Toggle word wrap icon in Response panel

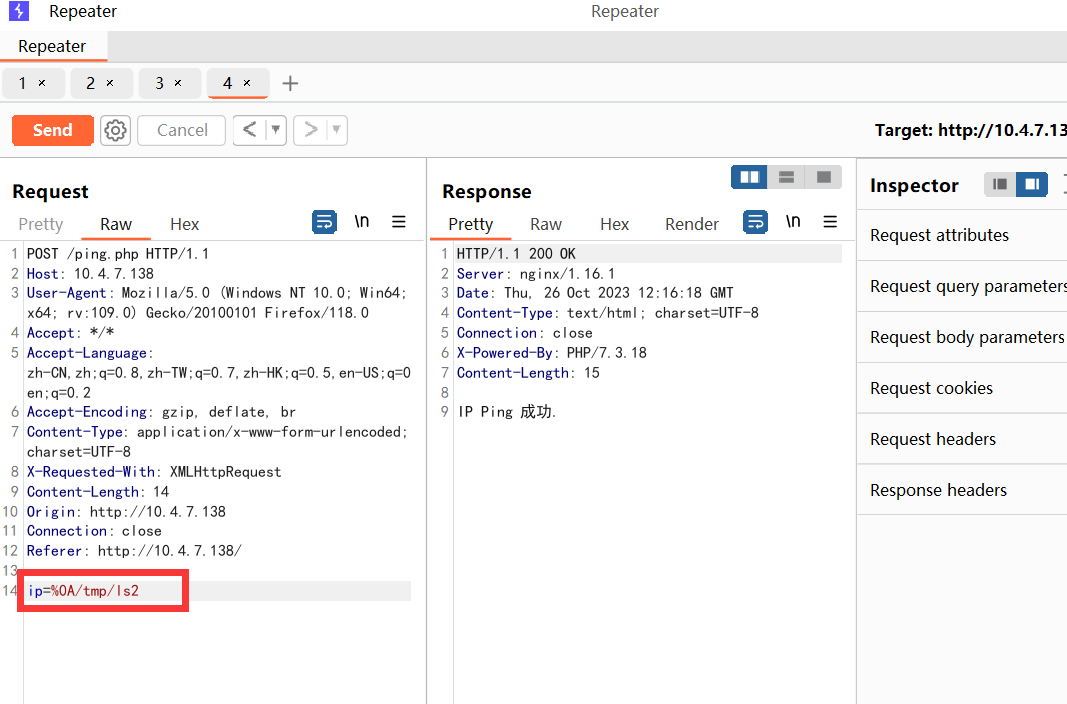pos(755,222)
